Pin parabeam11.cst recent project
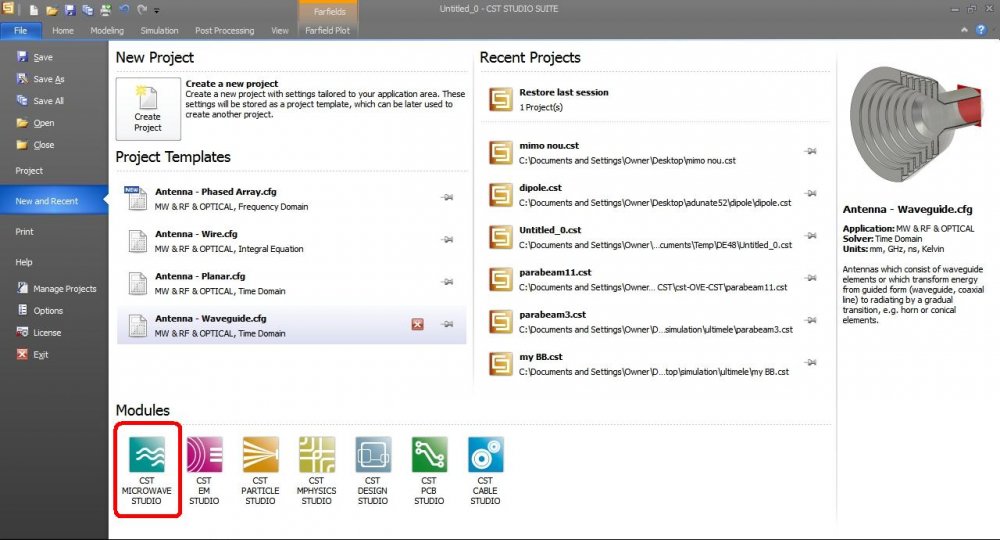Viewport: 1000px width, 540px height. point(811,278)
